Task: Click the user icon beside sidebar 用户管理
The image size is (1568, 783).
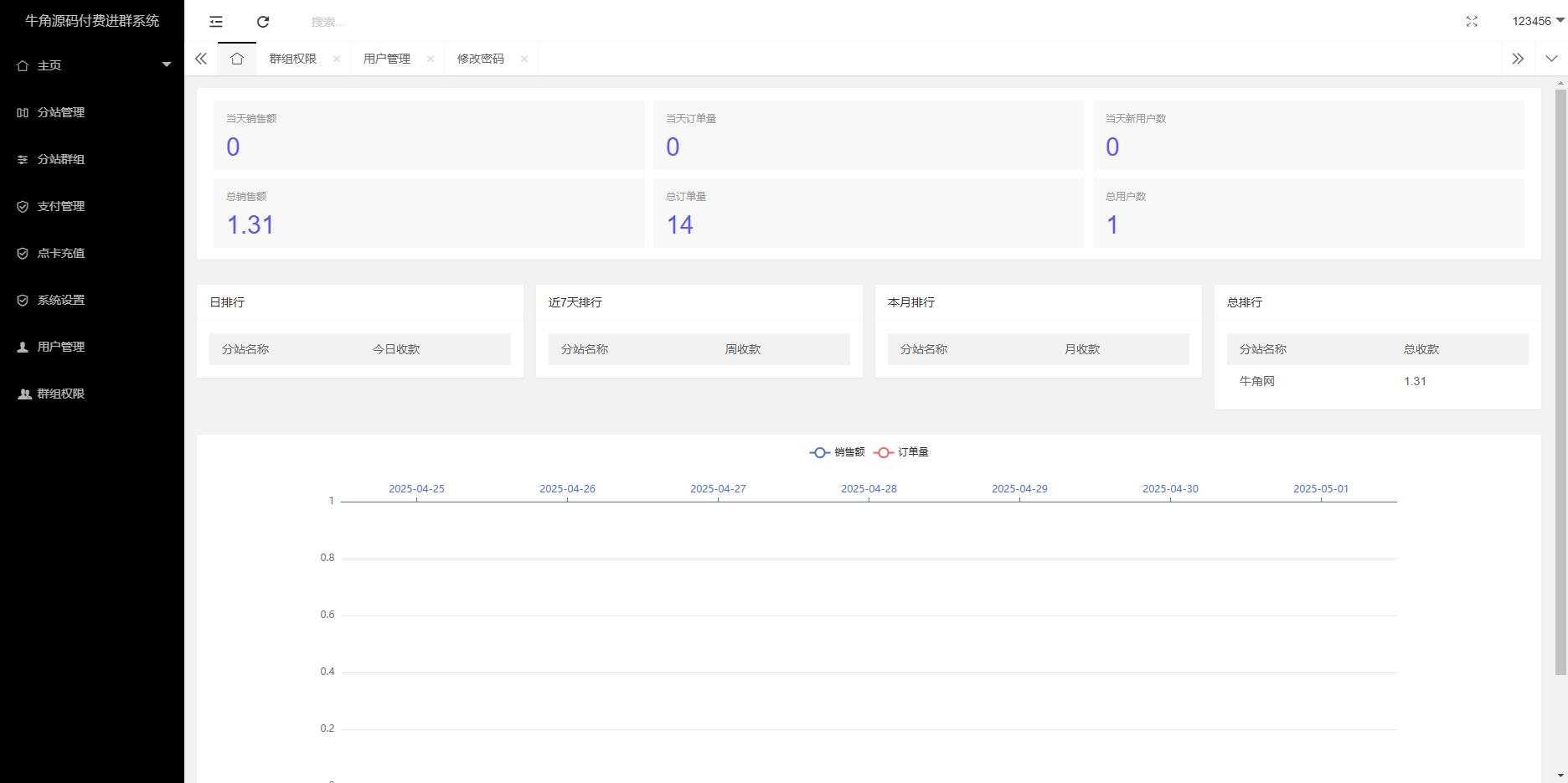Action: (23, 347)
